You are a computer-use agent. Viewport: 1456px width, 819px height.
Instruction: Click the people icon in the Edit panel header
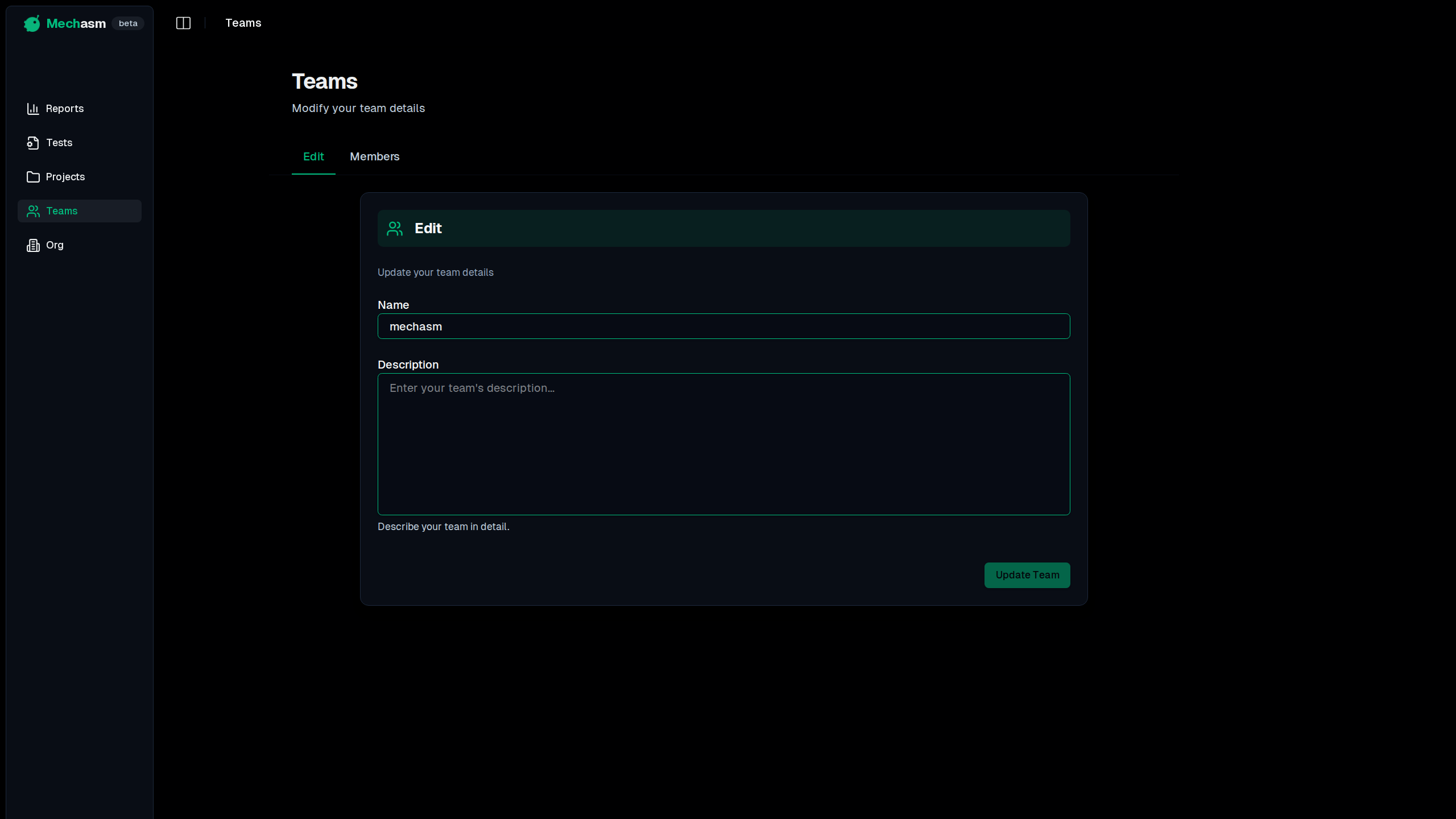click(x=395, y=228)
